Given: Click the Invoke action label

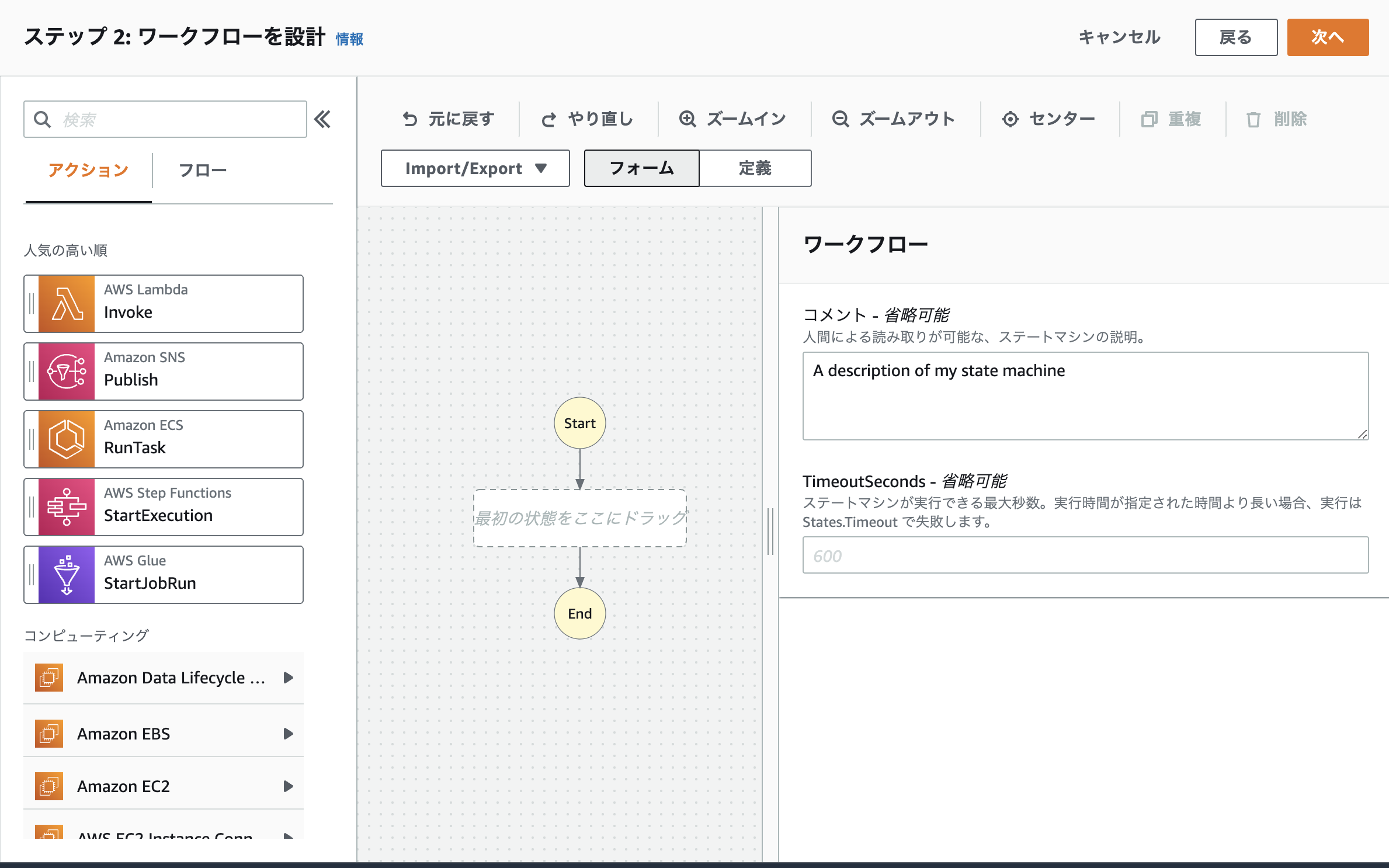Looking at the screenshot, I should 128,313.
